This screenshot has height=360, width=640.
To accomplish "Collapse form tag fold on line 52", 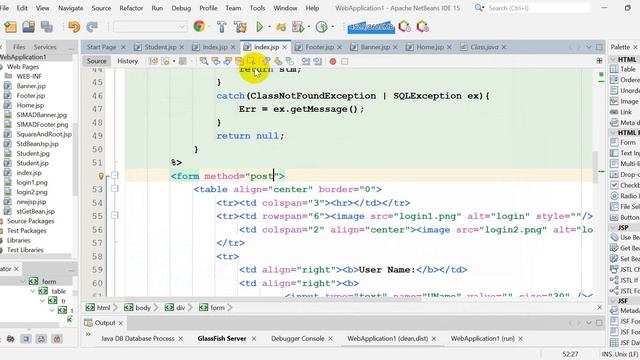I will pos(115,176).
